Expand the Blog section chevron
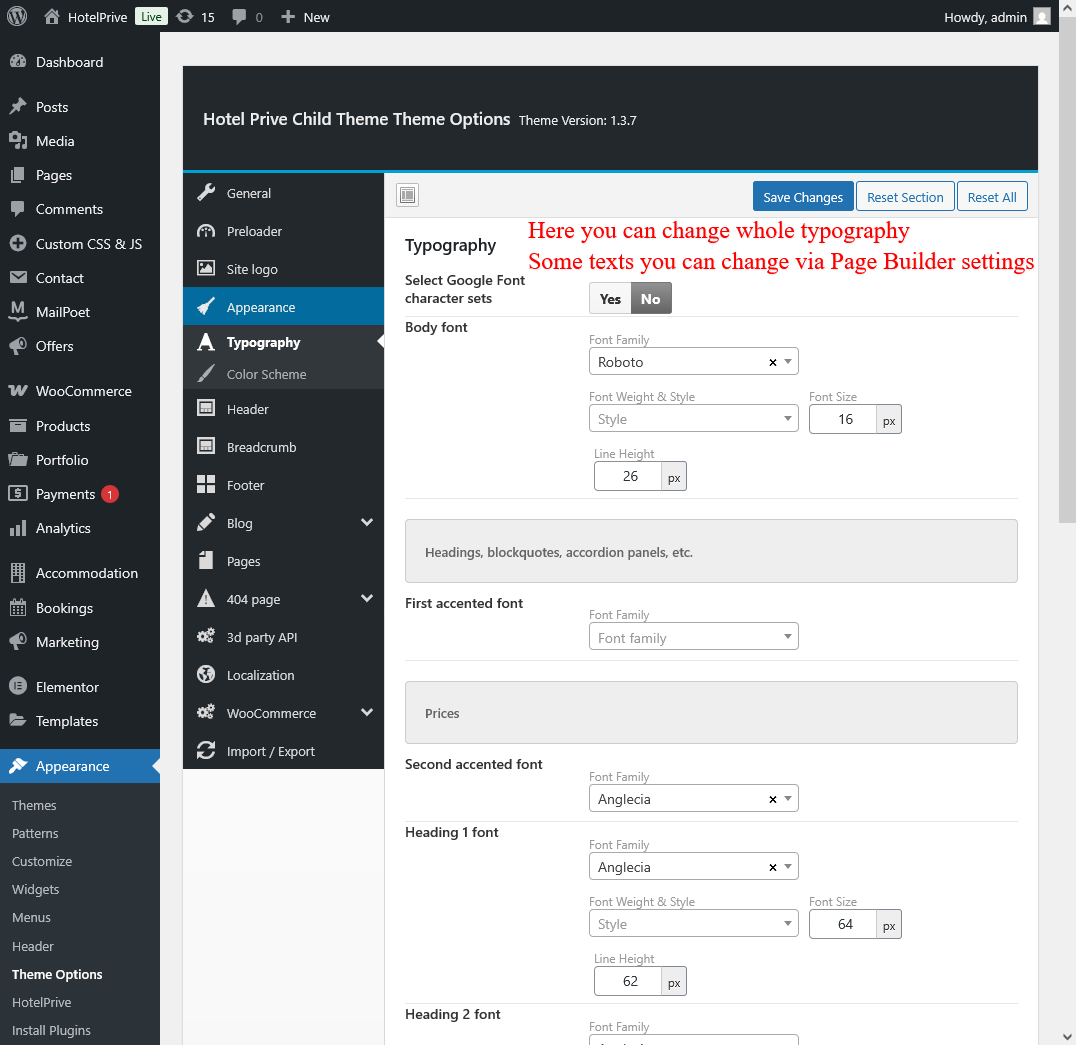 (367, 523)
